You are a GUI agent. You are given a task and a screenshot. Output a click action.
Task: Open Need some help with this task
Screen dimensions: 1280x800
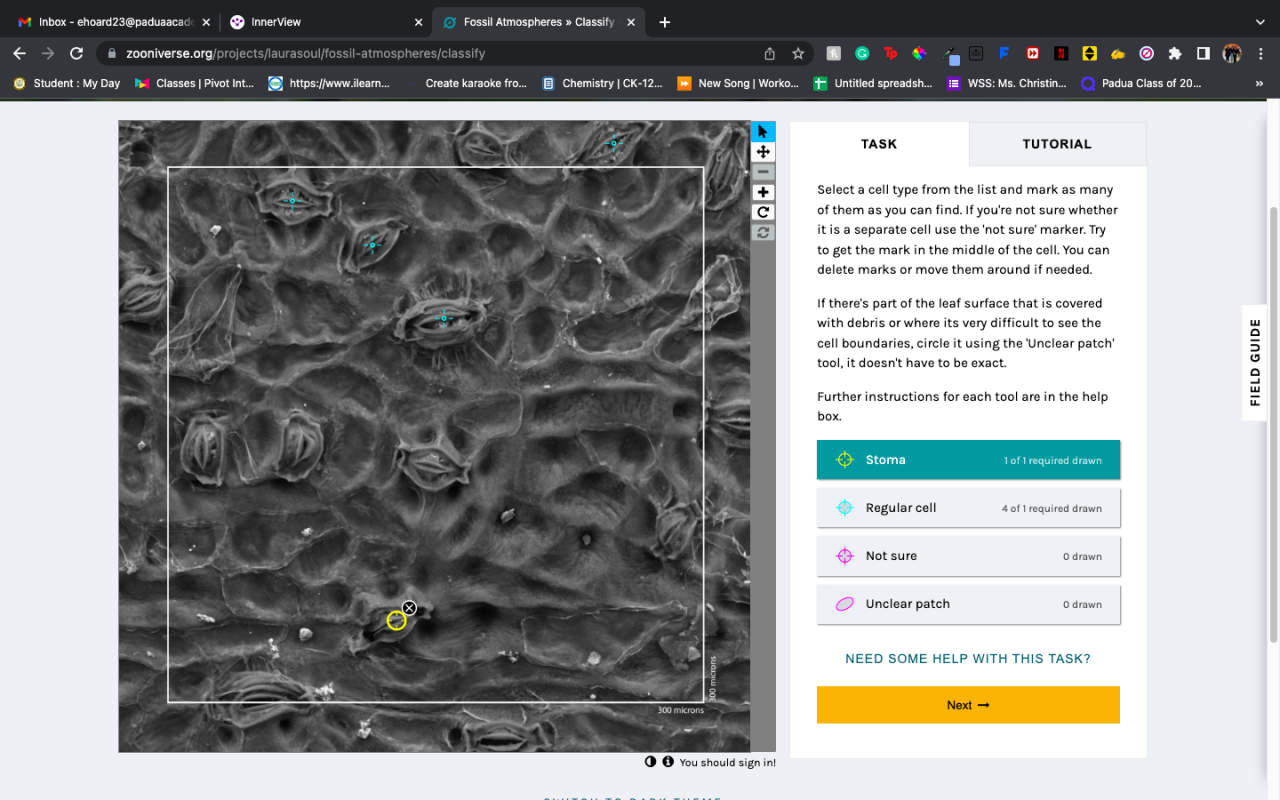(x=968, y=659)
